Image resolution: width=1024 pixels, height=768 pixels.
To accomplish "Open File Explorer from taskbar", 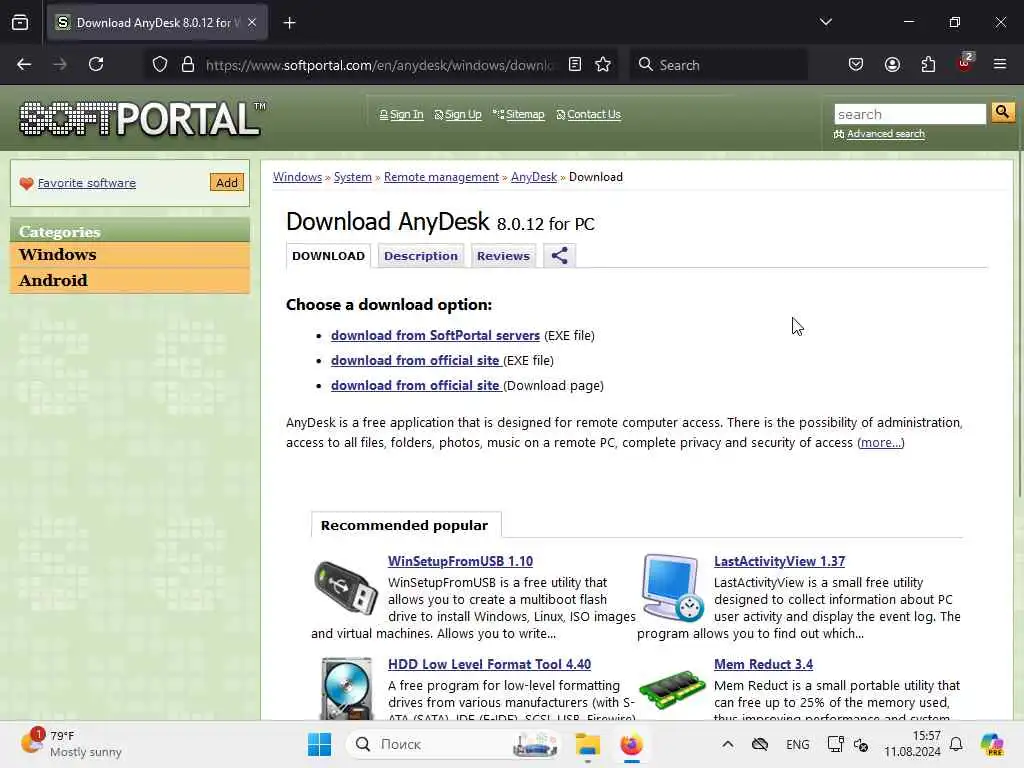I will 587,744.
